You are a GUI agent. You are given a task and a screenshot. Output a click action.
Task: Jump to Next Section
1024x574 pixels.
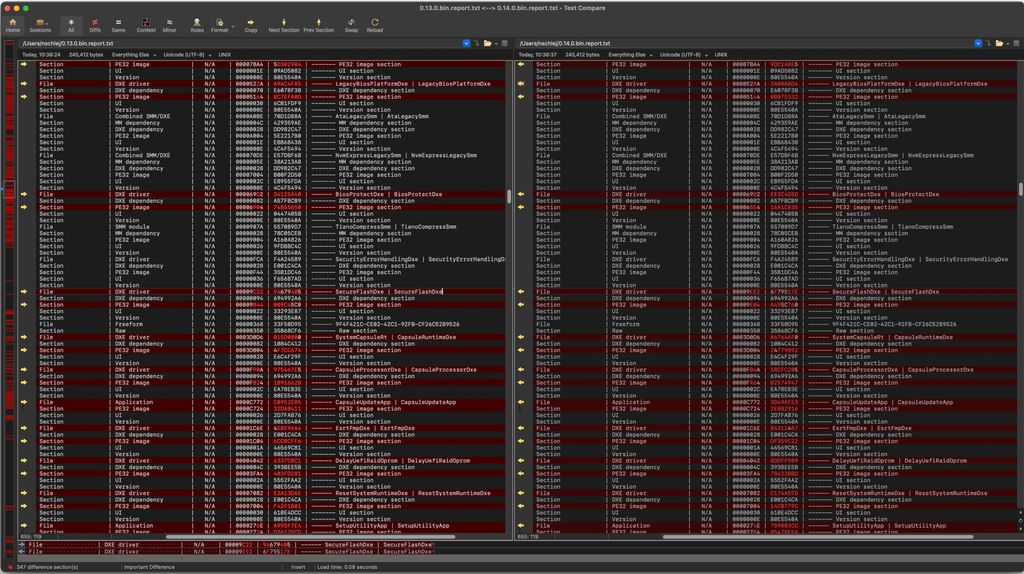click(283, 25)
